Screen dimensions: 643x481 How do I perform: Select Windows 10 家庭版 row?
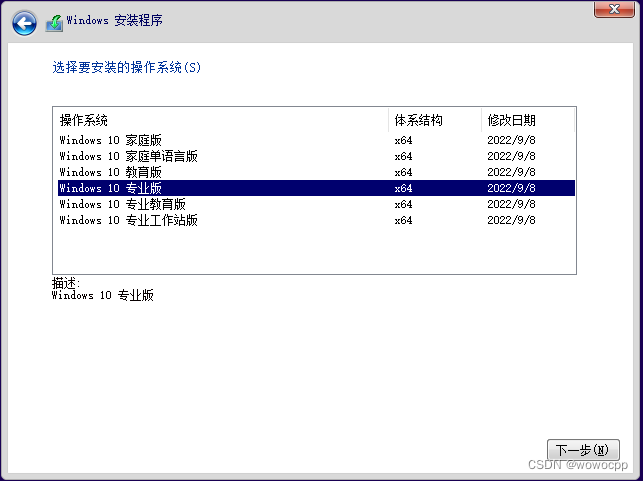click(316, 140)
